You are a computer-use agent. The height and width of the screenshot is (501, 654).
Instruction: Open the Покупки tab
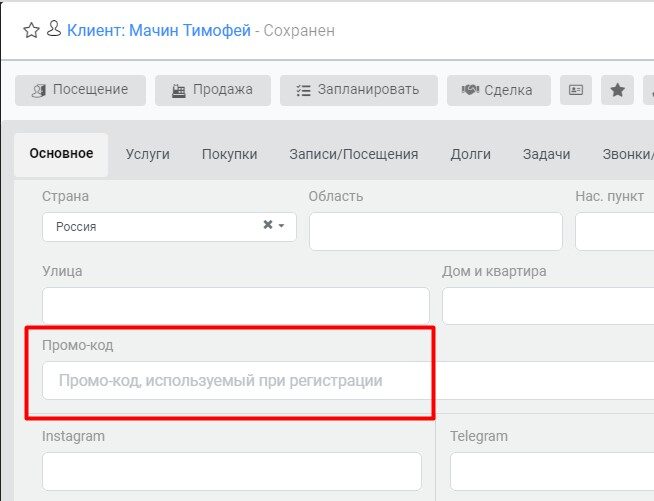(x=229, y=154)
